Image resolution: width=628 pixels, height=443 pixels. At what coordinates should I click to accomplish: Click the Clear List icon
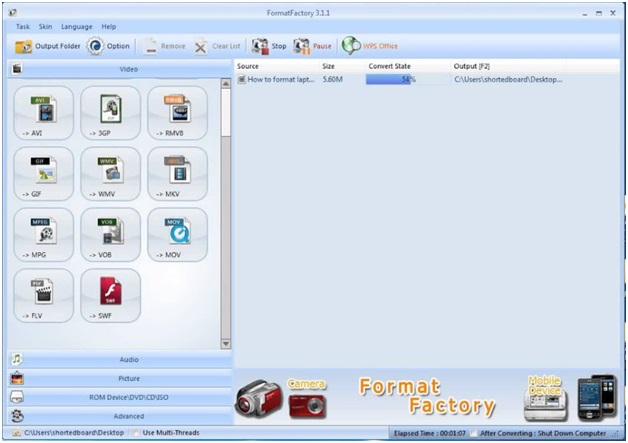[x=201, y=46]
